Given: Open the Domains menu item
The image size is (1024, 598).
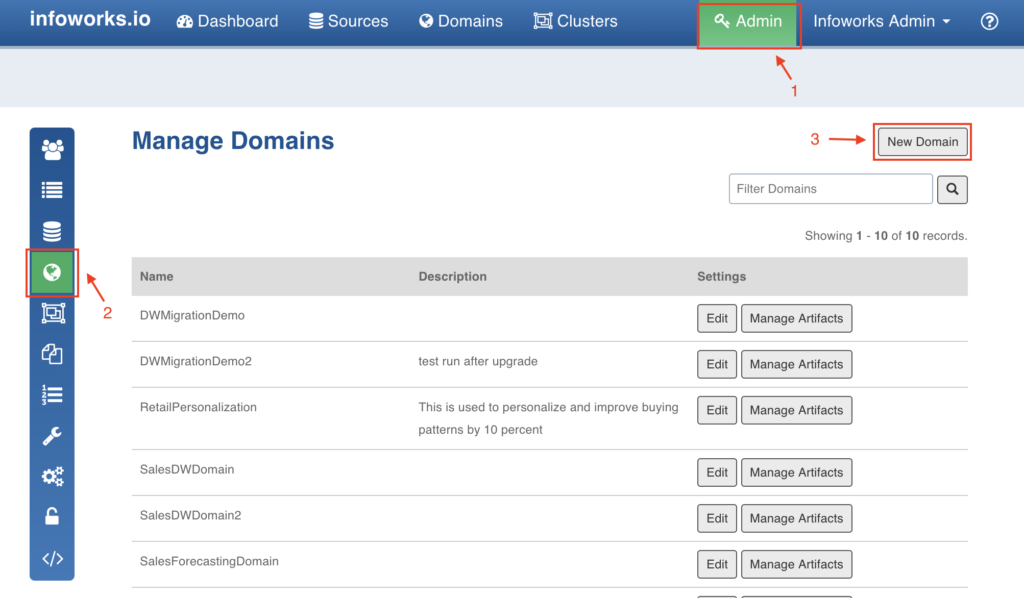Looking at the screenshot, I should [461, 22].
